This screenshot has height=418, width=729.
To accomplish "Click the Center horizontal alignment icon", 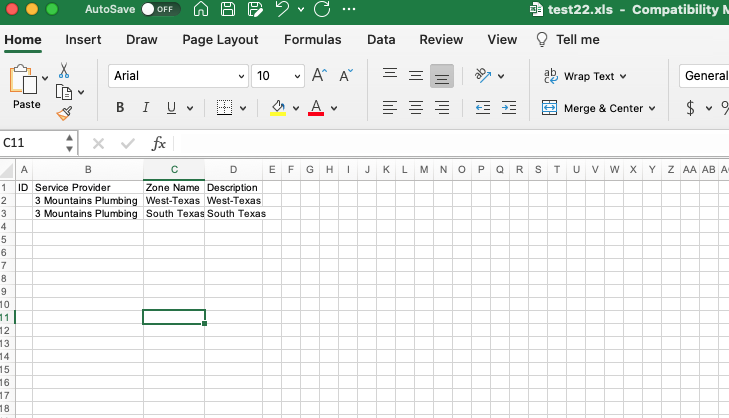I will click(x=415, y=108).
